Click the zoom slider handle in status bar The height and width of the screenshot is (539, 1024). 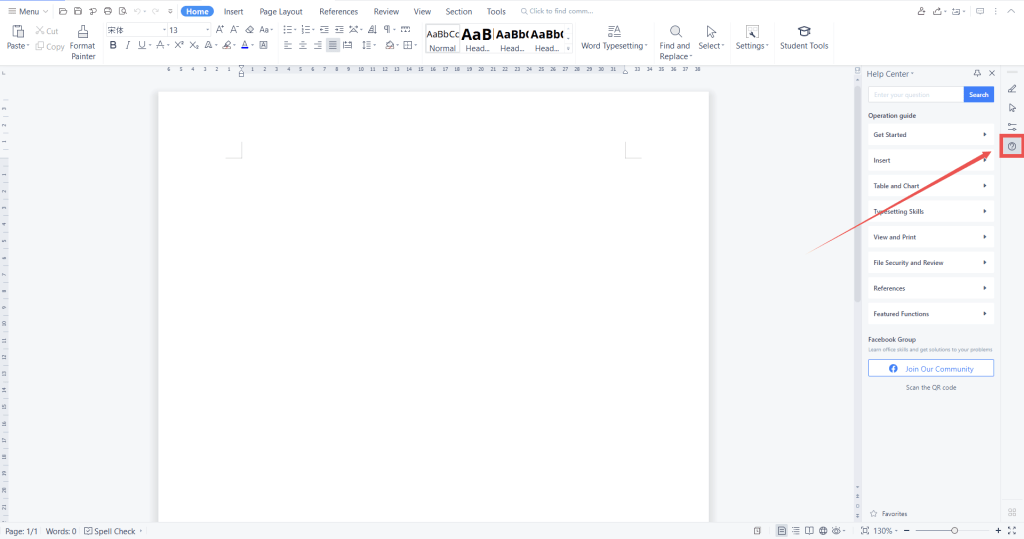coord(954,531)
